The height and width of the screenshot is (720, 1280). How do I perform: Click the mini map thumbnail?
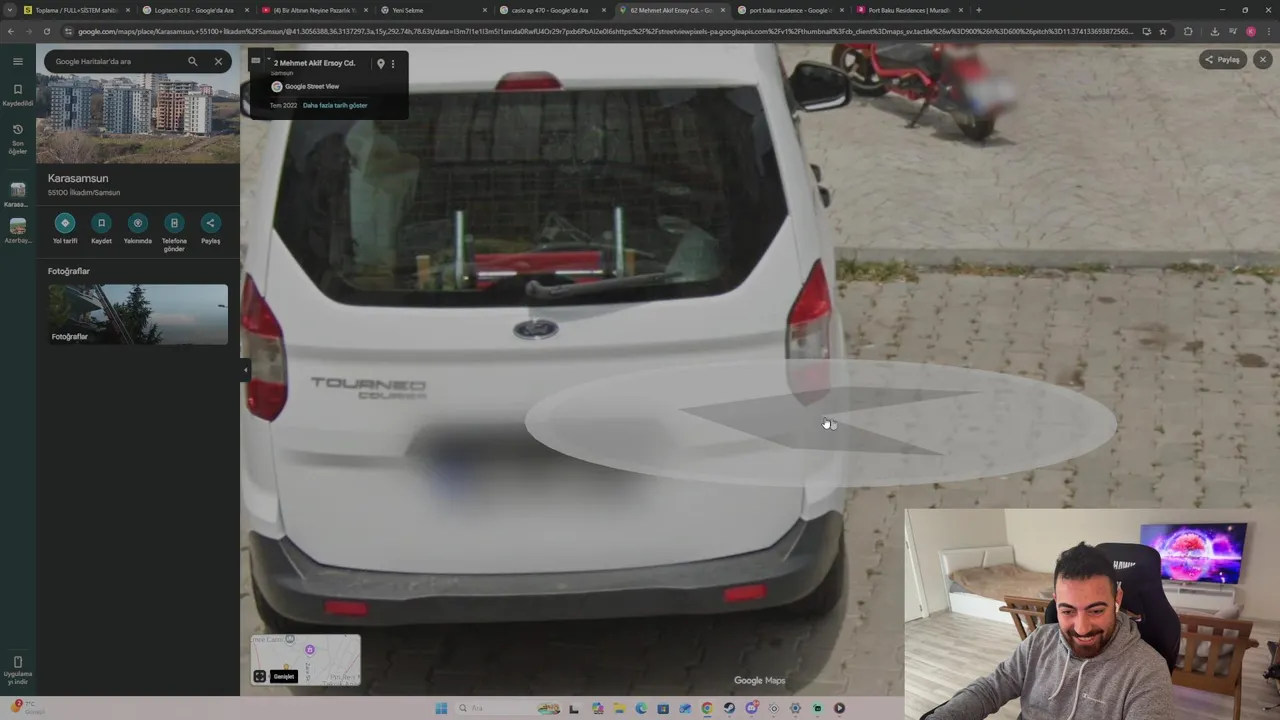[x=305, y=659]
